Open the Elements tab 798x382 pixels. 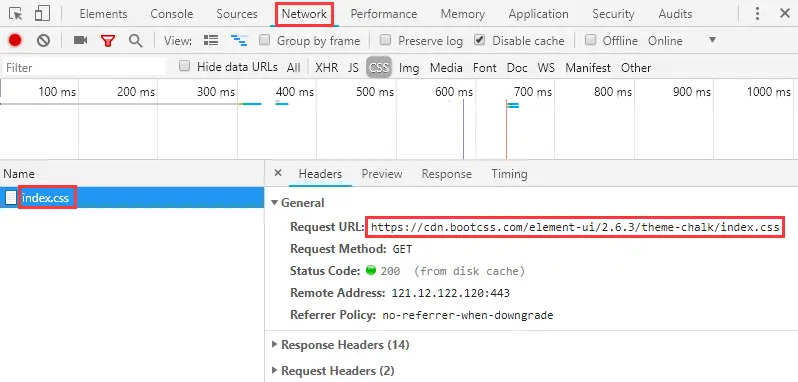click(103, 14)
